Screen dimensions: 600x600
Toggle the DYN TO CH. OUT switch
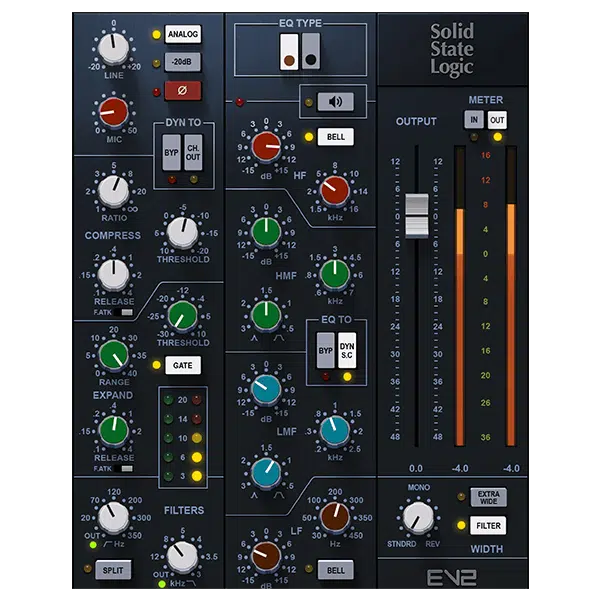pyautogui.click(x=193, y=152)
